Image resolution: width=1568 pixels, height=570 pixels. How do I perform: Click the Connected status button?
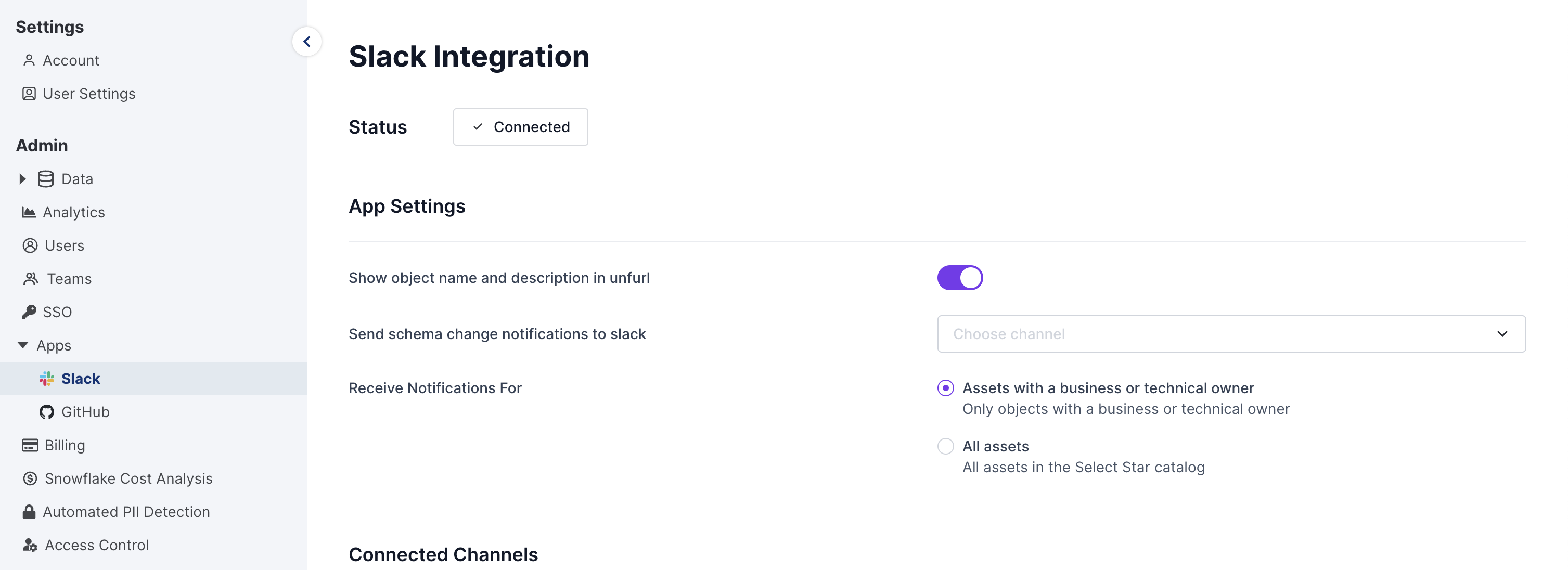520,127
